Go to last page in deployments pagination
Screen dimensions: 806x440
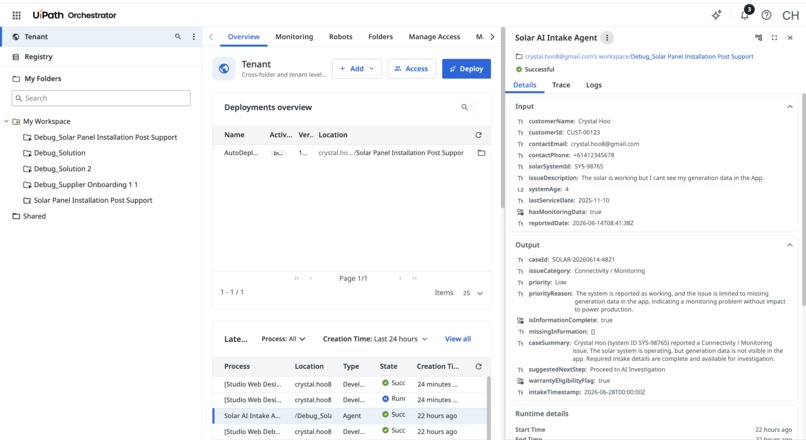coord(414,278)
